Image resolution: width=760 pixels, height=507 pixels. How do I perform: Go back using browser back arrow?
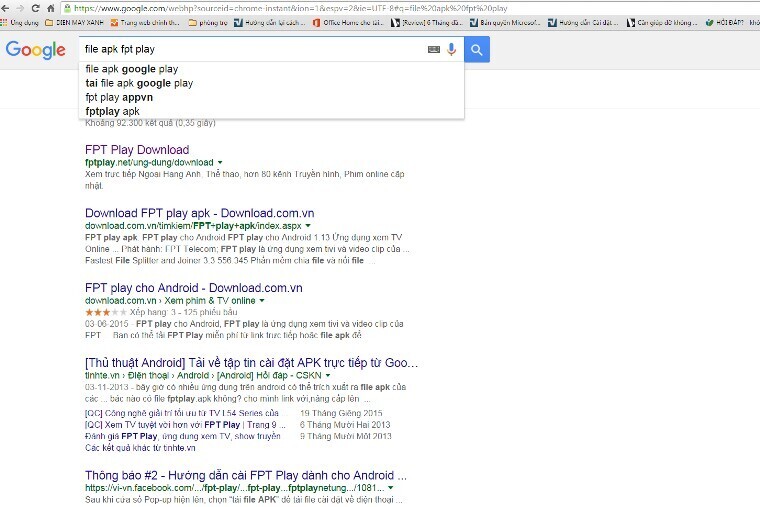[x=8, y=7]
